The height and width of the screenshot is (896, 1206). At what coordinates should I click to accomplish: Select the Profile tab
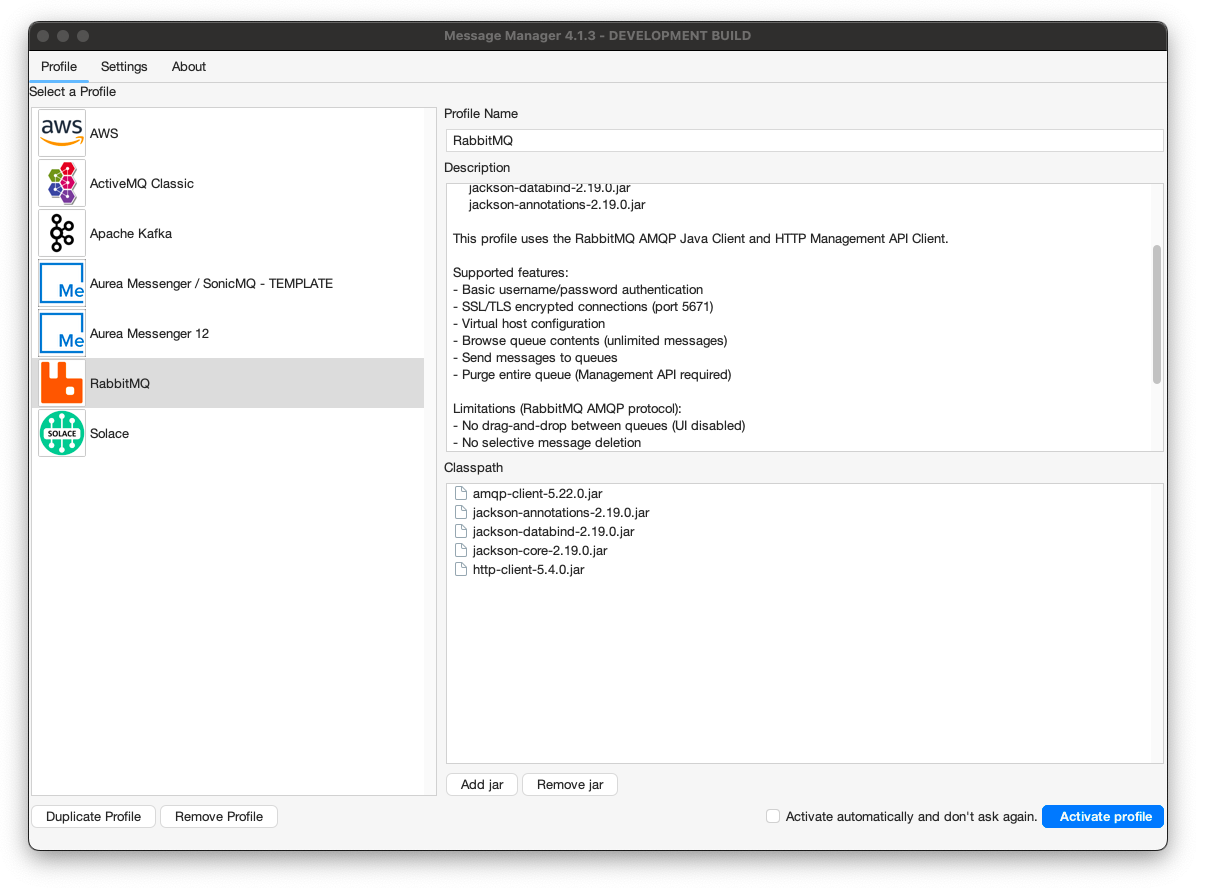click(58, 67)
